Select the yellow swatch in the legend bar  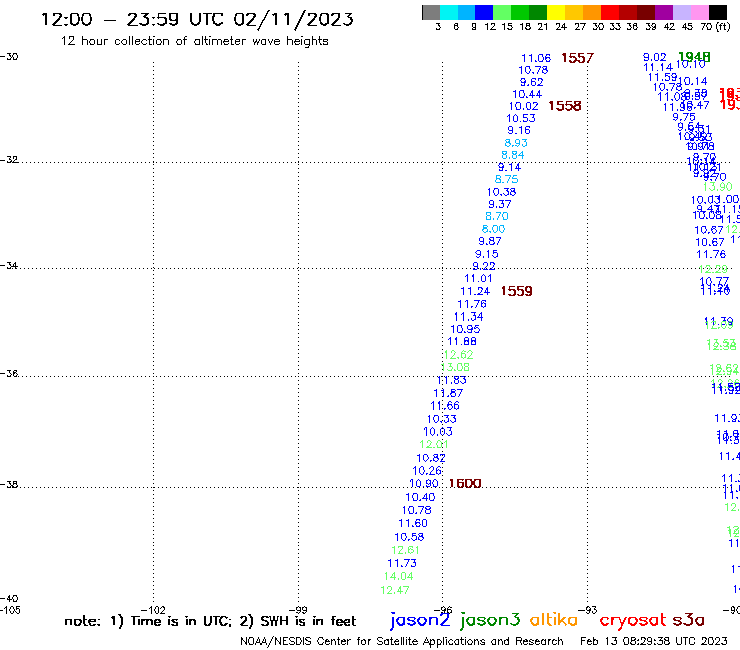[x=556, y=13]
